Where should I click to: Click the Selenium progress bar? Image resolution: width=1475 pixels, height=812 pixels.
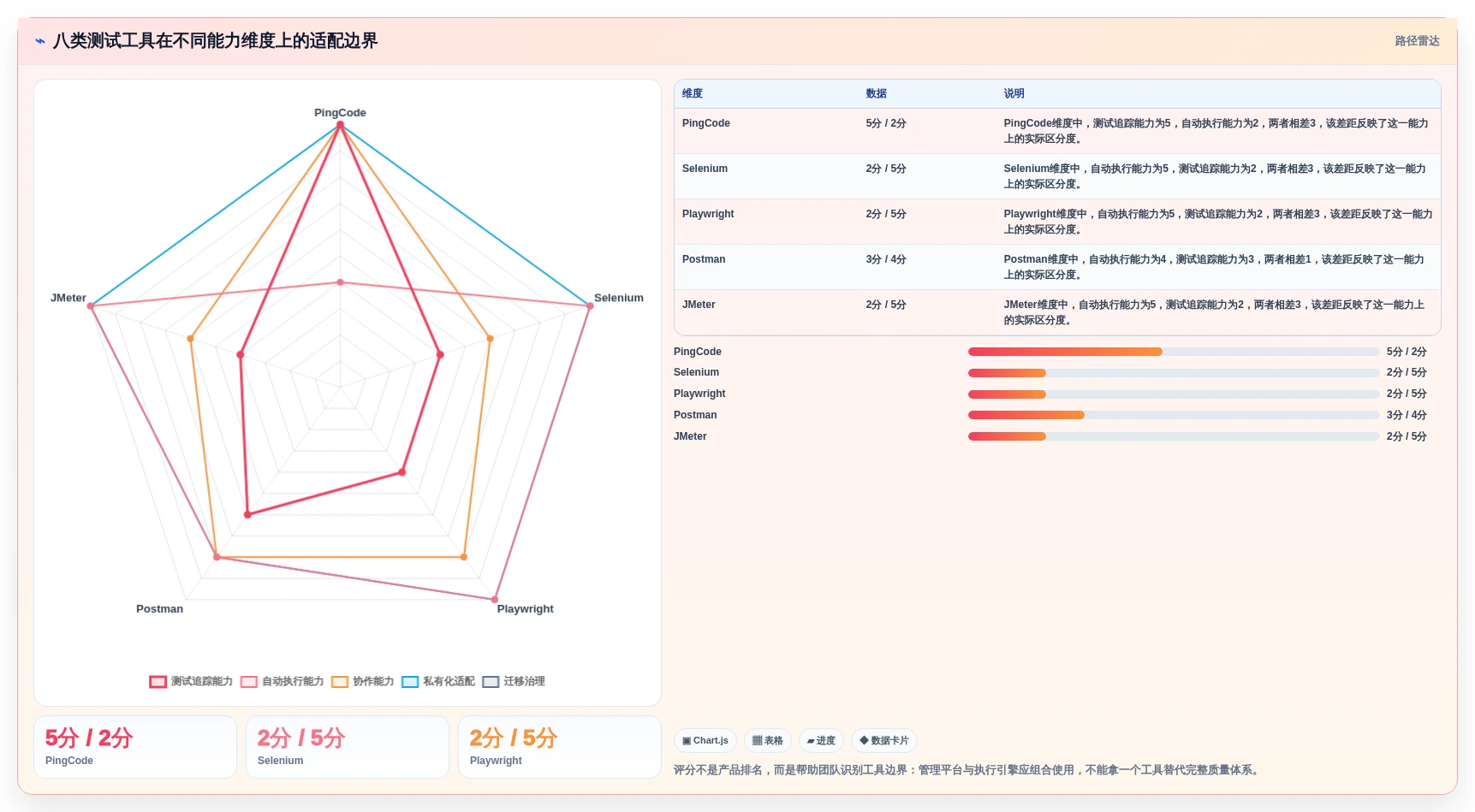point(1174,373)
